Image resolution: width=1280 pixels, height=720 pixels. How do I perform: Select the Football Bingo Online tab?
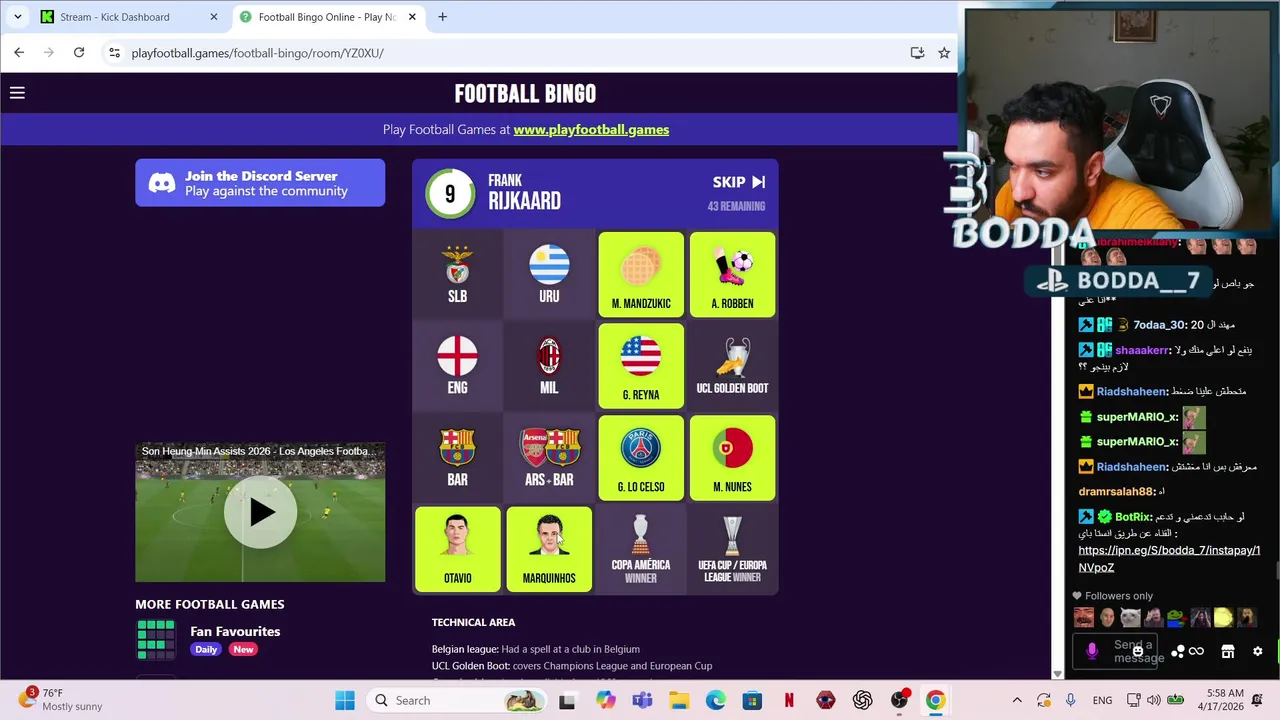[x=327, y=17]
